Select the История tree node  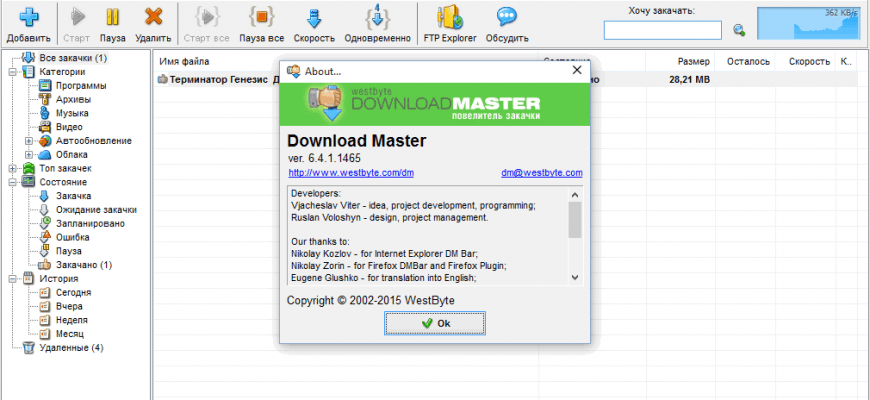pyautogui.click(x=59, y=279)
